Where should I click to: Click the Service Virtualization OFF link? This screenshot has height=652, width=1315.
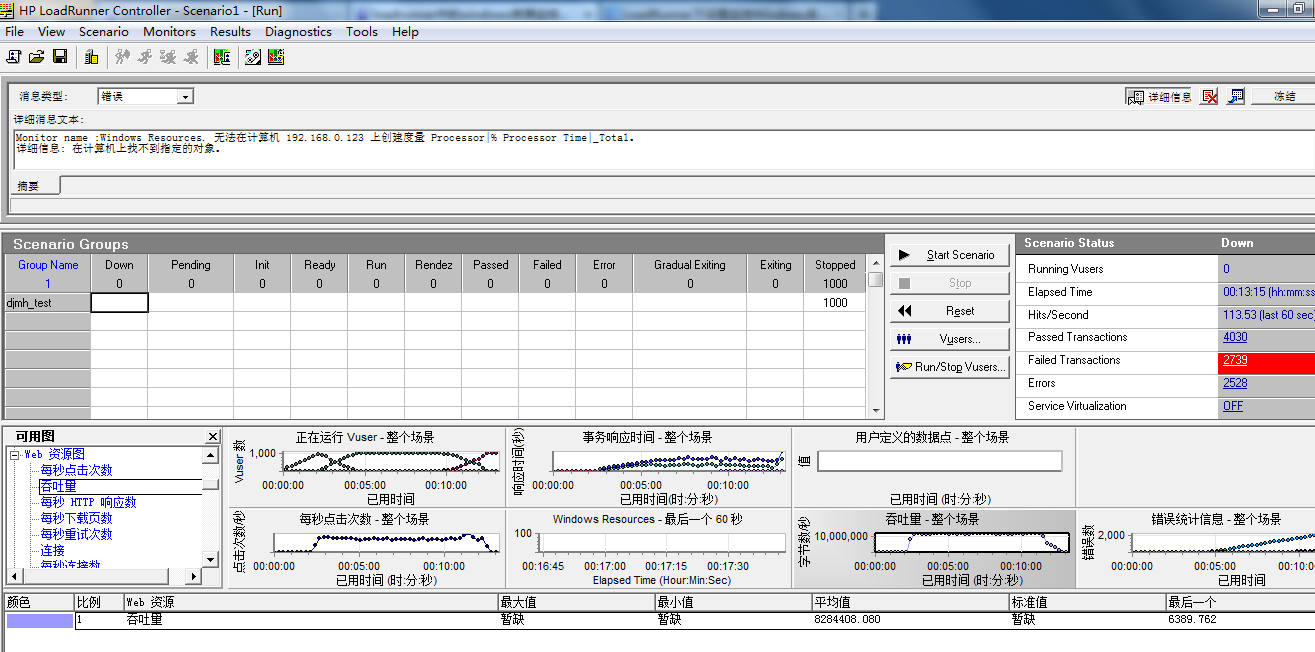1233,406
